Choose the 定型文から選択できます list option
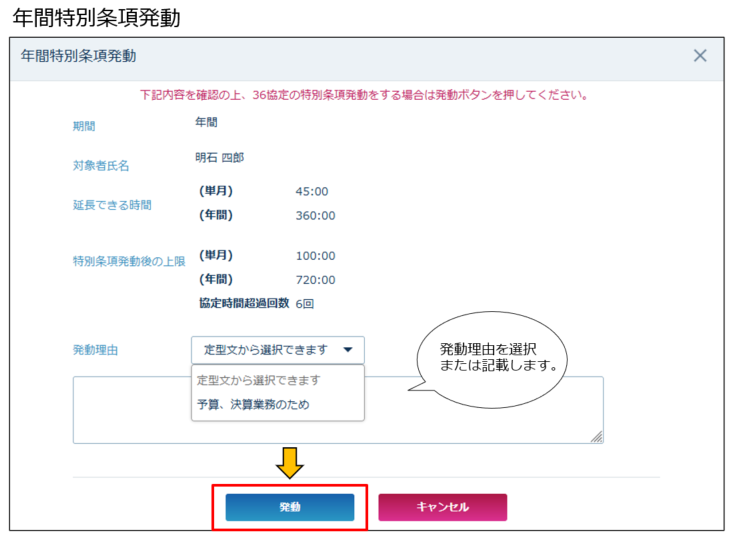 tap(260, 380)
